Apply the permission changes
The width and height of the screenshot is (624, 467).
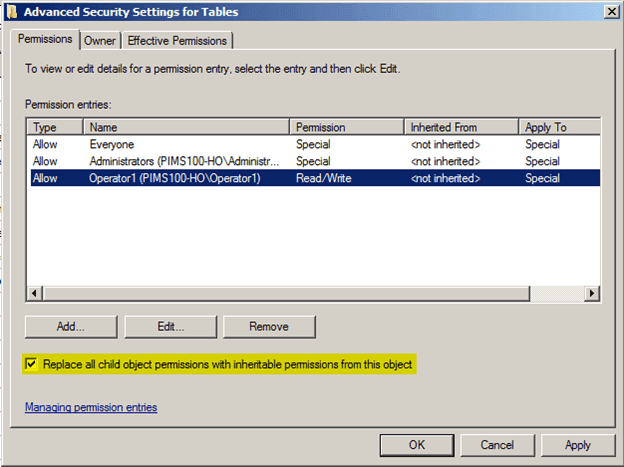click(x=578, y=445)
